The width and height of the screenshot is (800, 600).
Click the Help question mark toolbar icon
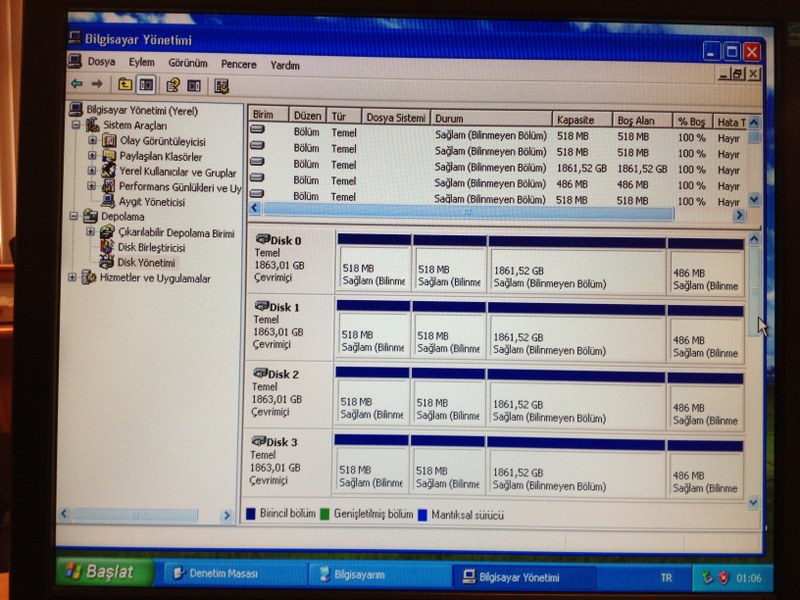173,85
